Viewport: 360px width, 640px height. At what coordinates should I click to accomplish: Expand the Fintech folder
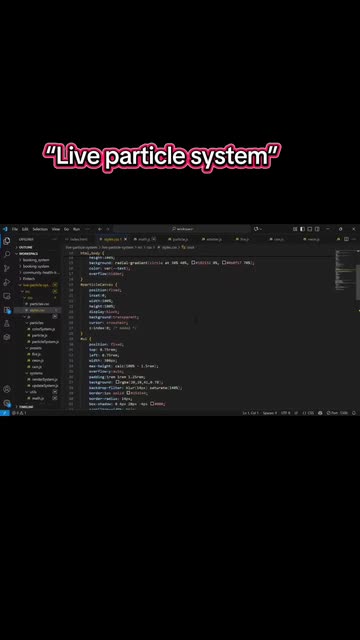coord(29,279)
